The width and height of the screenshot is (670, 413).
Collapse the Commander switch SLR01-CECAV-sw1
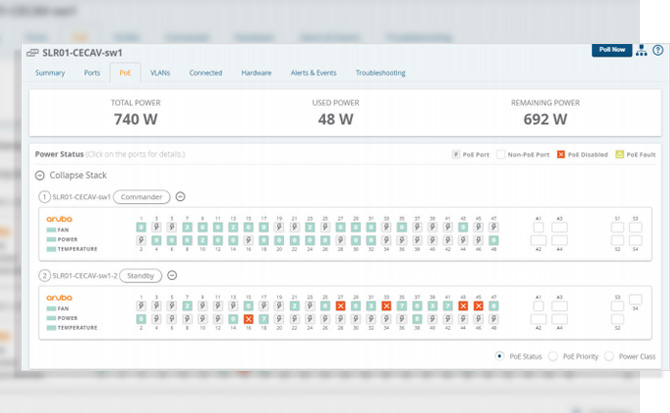[x=181, y=197]
